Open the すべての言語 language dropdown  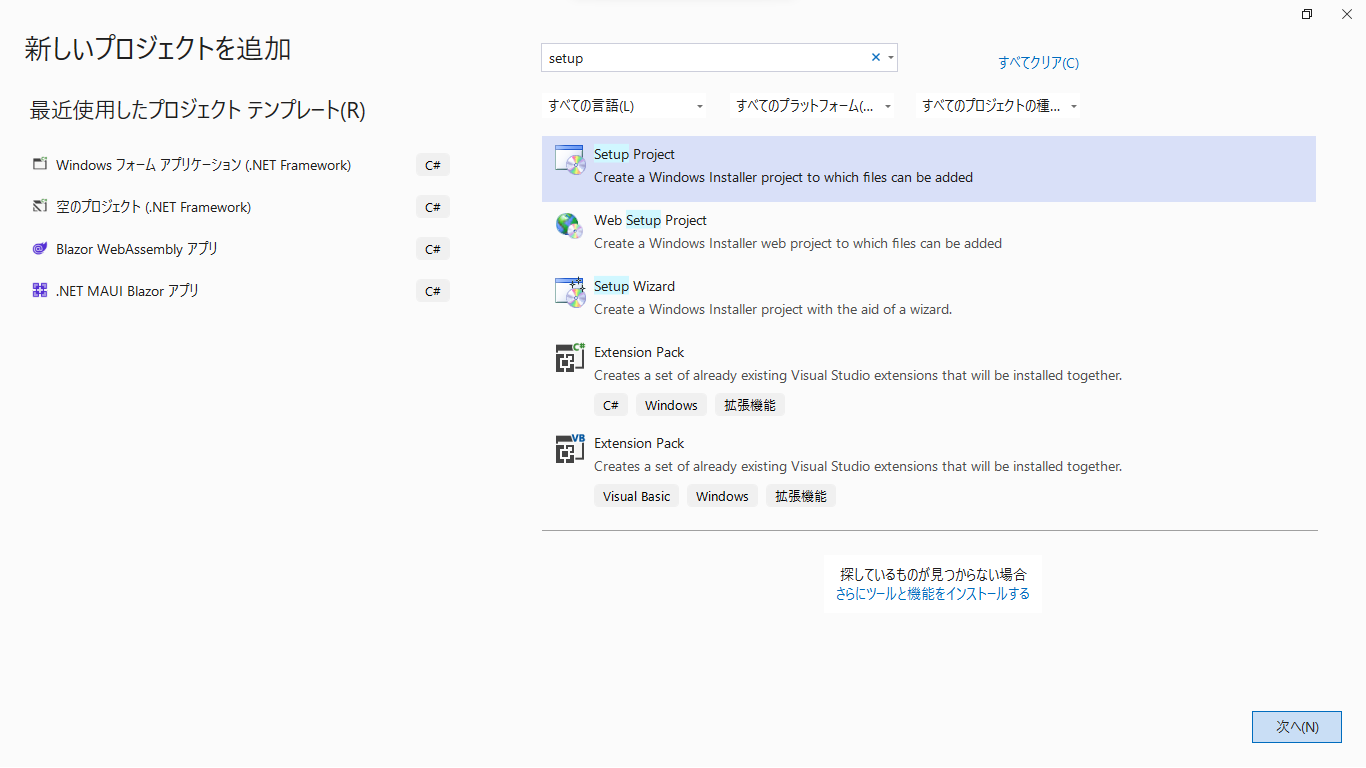(624, 106)
